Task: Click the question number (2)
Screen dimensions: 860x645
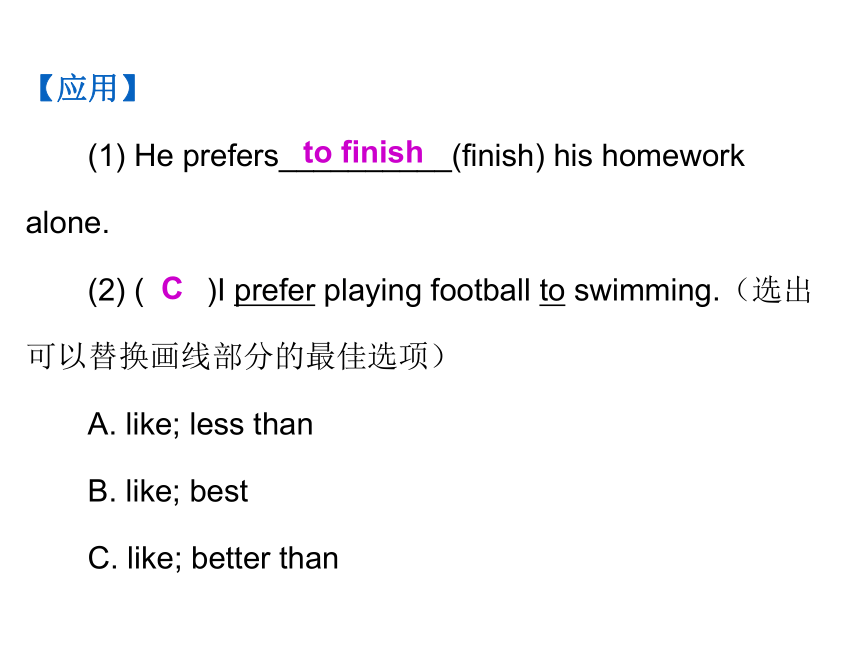Action: (107, 291)
